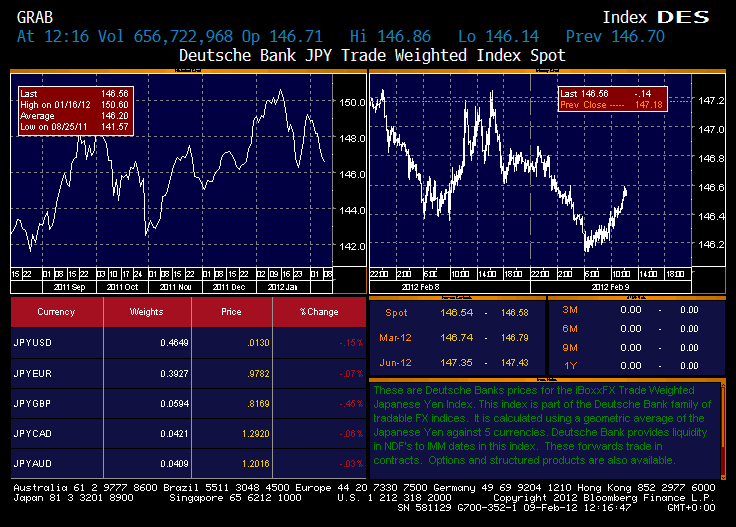Click the description panel scroll-up arrow
The height and width of the screenshot is (527, 736).
coord(723,384)
